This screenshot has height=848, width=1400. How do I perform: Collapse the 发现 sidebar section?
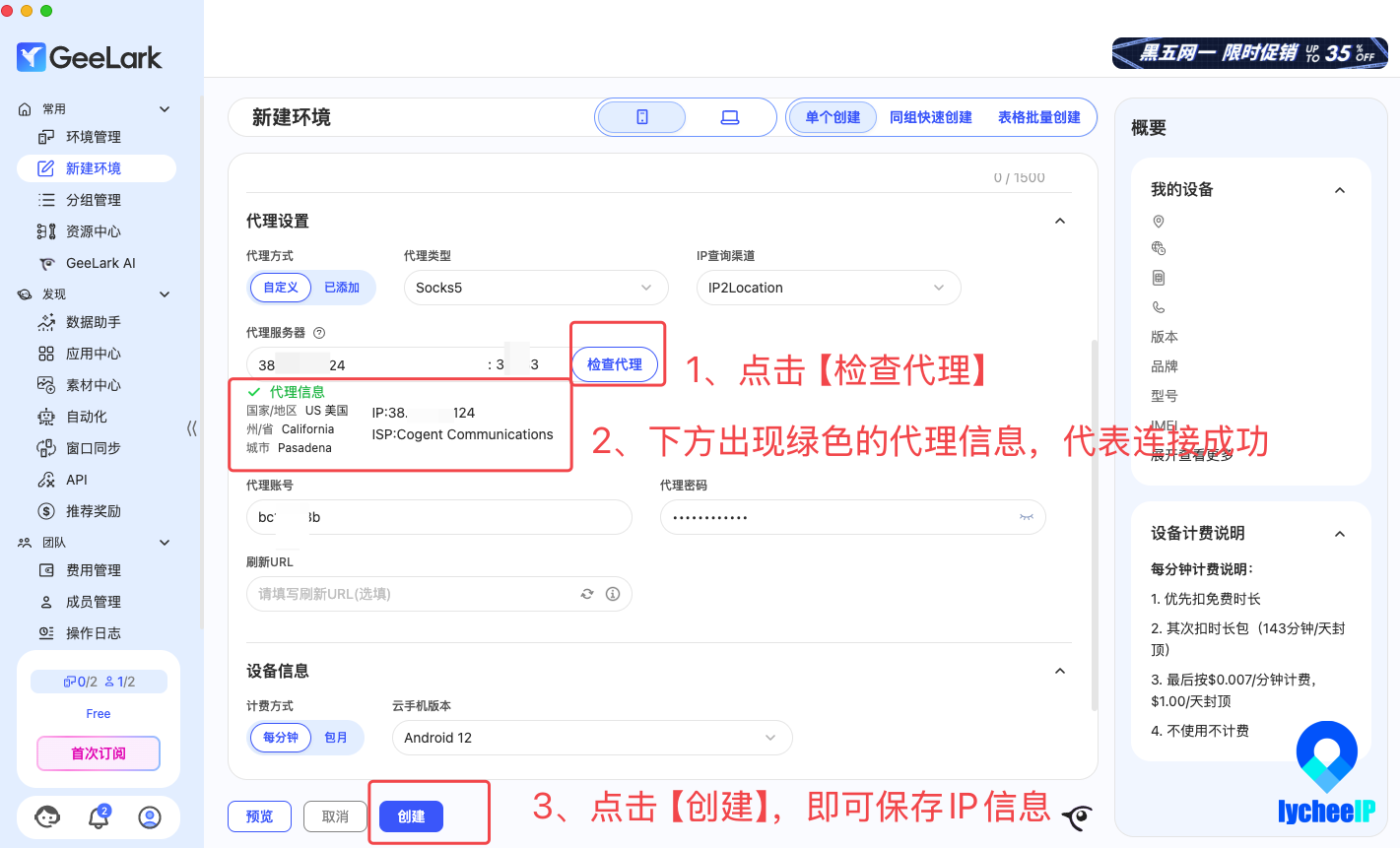tap(165, 294)
